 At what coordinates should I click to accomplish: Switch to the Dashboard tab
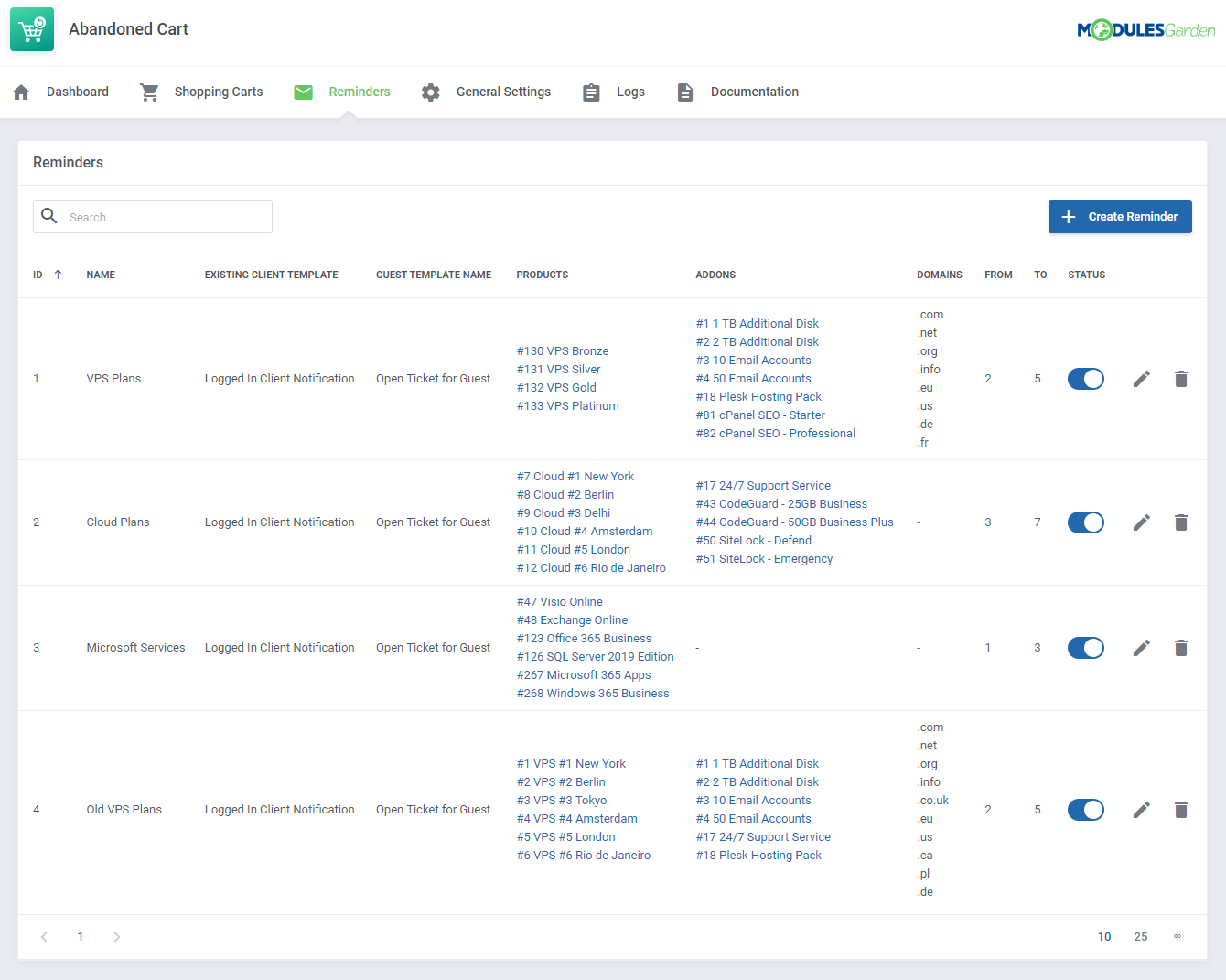[60, 92]
